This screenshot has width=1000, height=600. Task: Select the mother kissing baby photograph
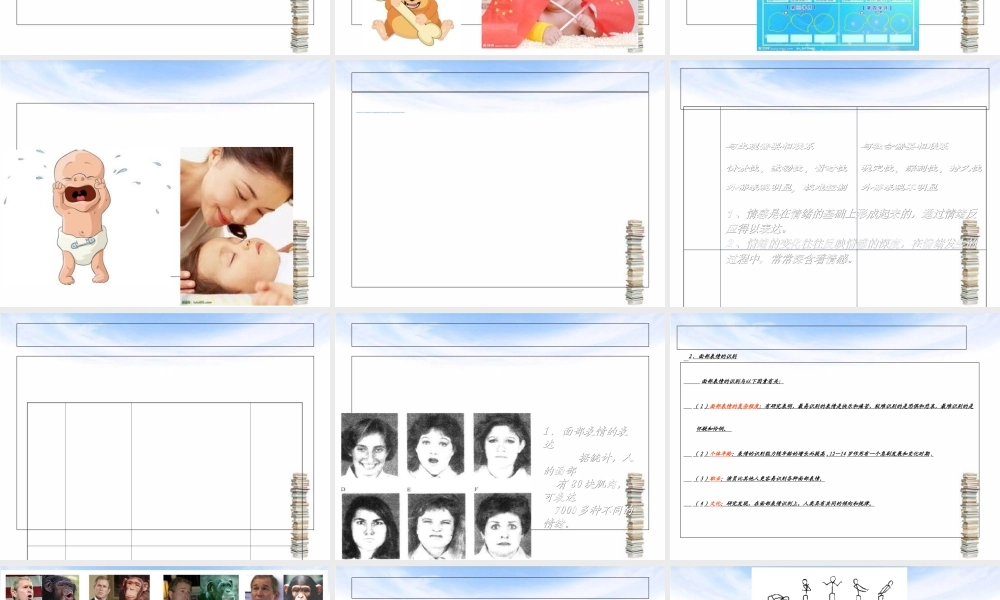[235, 225]
